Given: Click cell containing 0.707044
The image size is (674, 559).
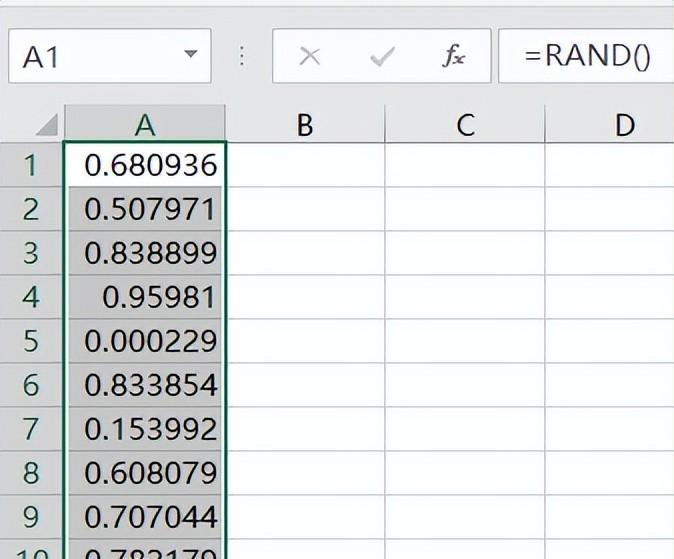Looking at the screenshot, I should 145,517.
